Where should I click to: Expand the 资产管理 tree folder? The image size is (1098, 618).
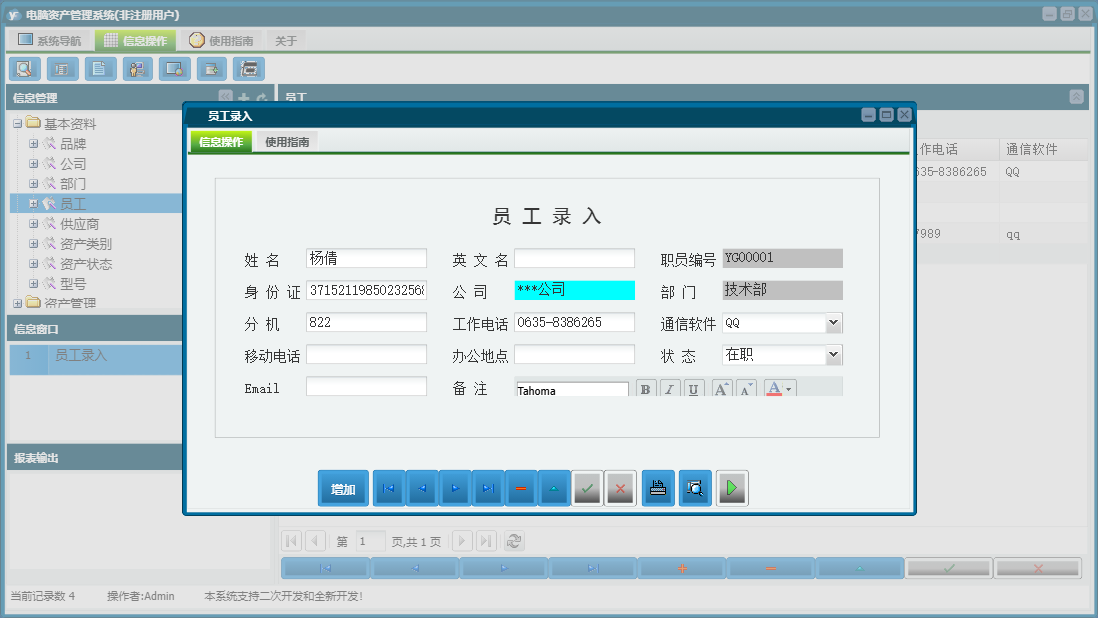(x=17, y=303)
